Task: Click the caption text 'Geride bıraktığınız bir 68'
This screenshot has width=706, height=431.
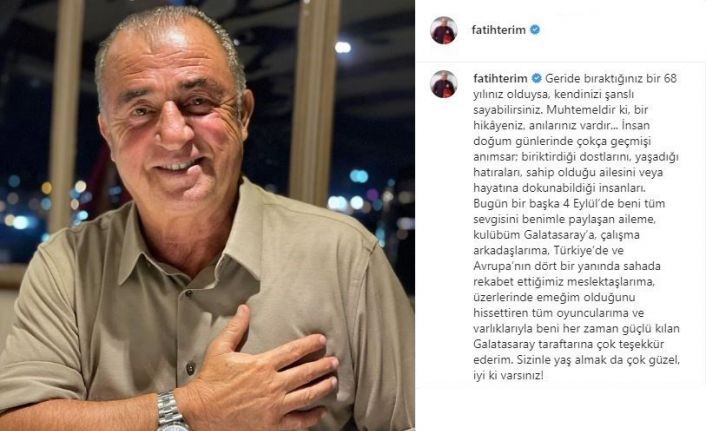Action: (x=611, y=78)
